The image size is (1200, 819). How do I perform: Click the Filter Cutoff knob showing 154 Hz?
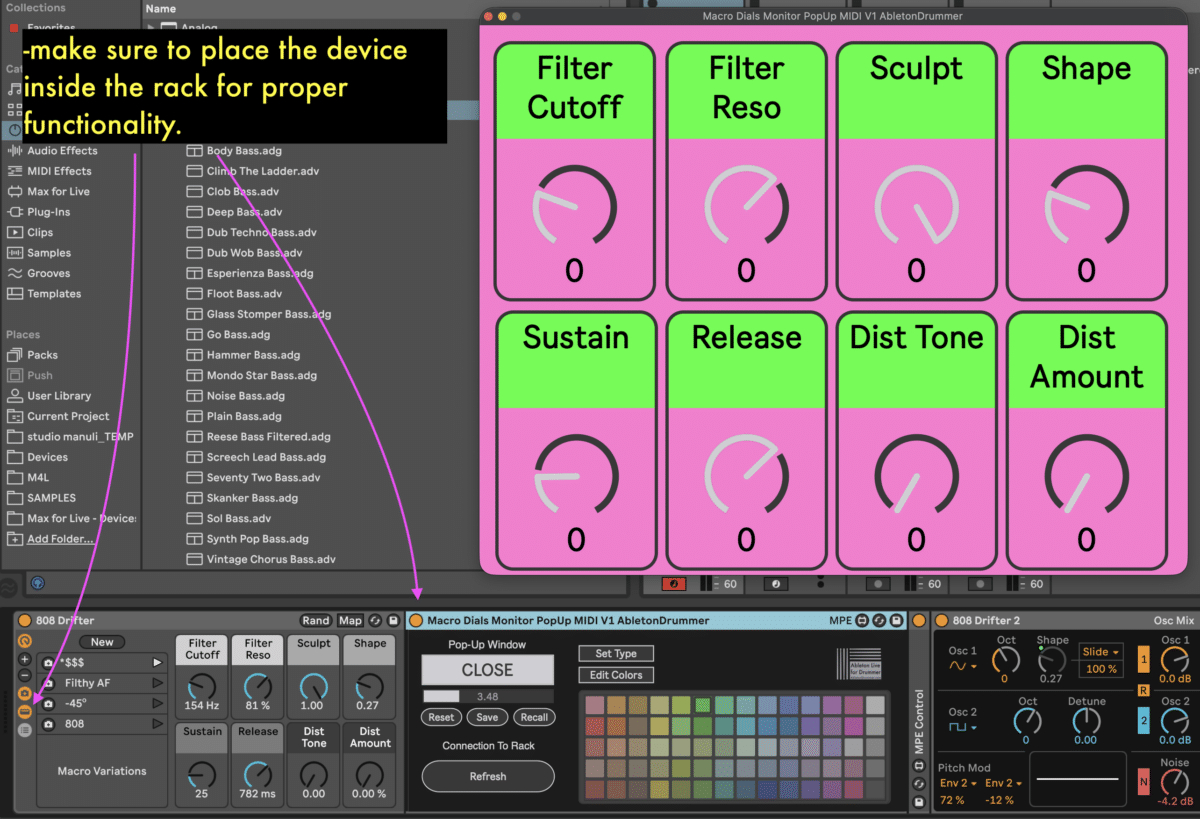tap(202, 686)
